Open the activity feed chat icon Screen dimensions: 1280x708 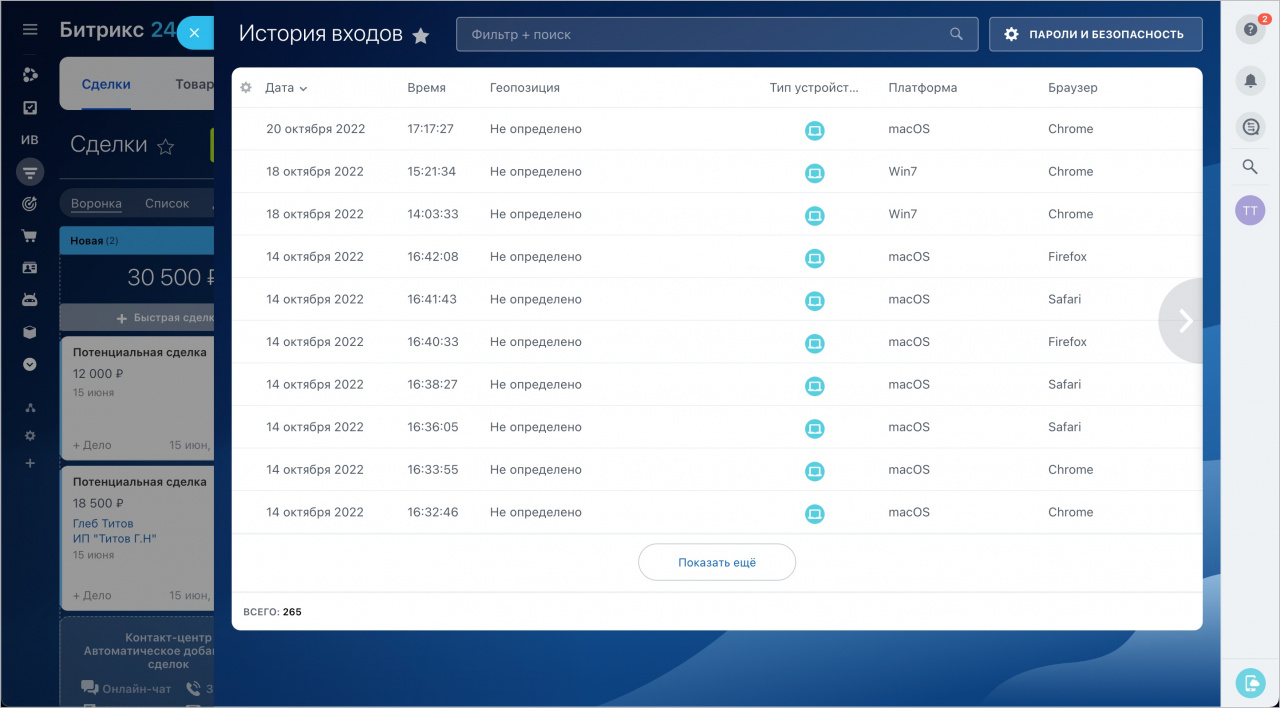point(1250,127)
